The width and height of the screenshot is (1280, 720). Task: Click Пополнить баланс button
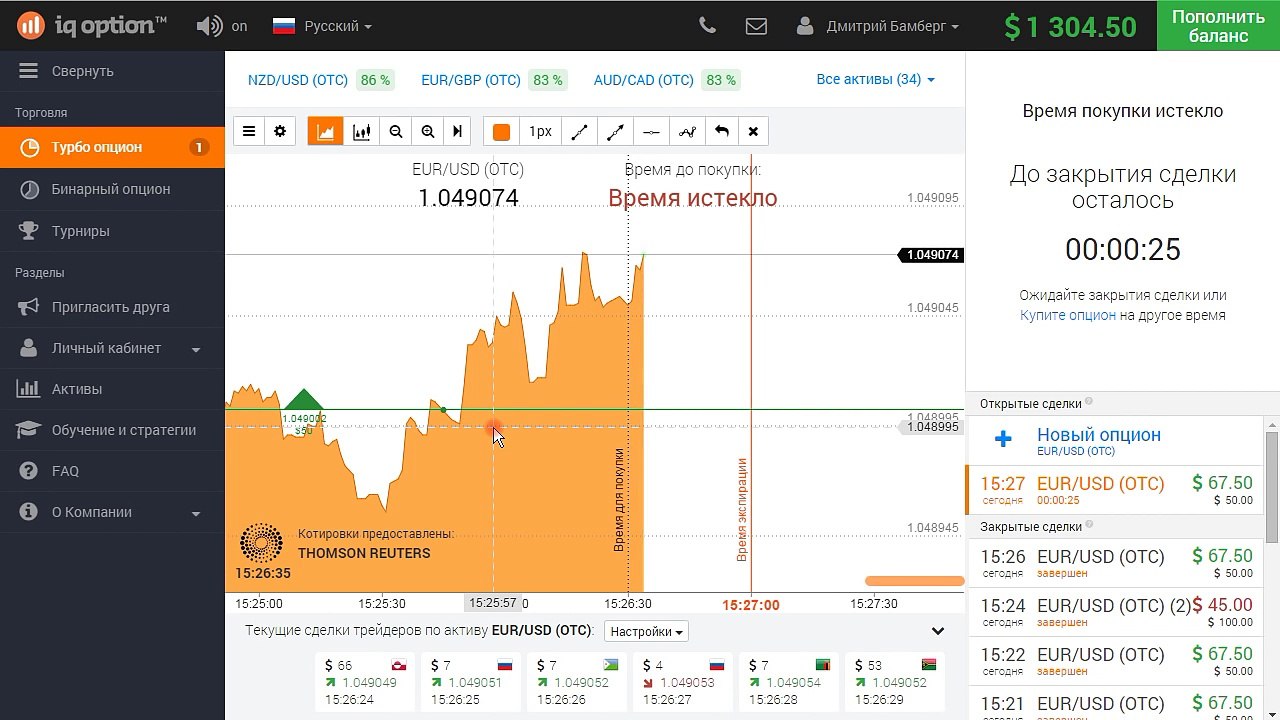click(x=1218, y=26)
